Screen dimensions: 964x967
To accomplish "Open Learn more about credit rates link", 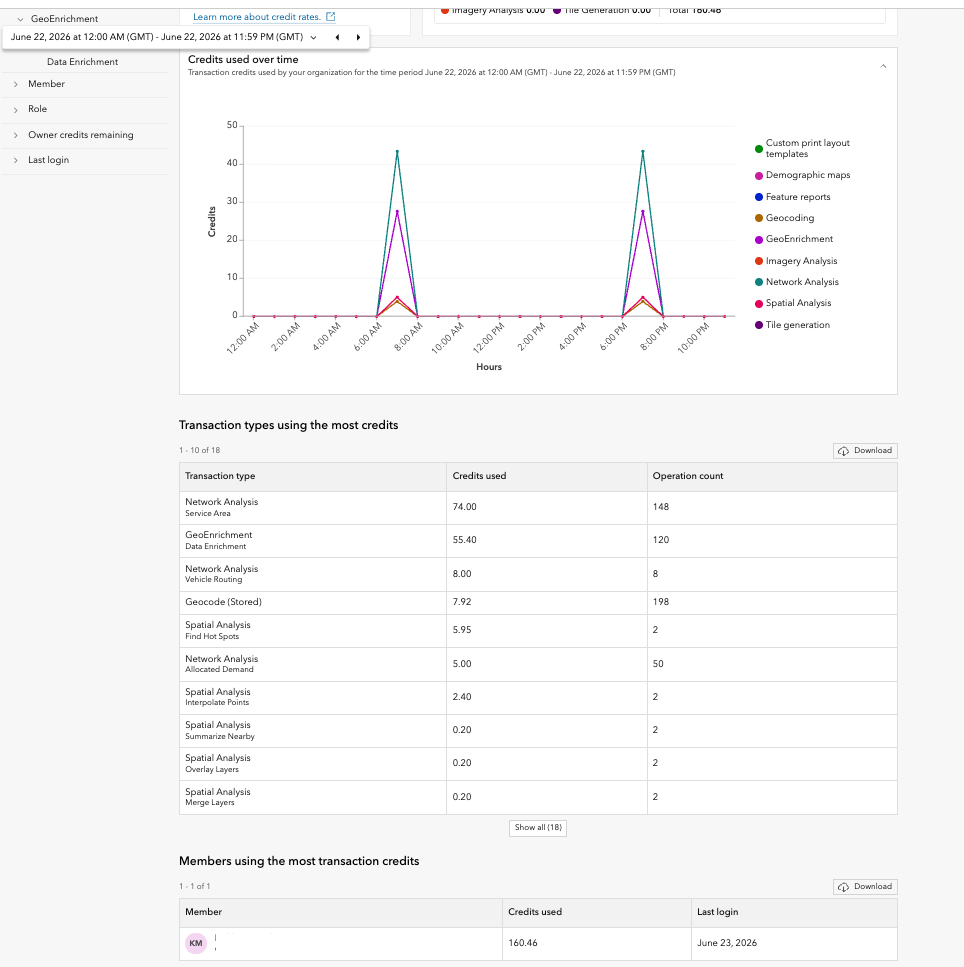I will (x=257, y=17).
